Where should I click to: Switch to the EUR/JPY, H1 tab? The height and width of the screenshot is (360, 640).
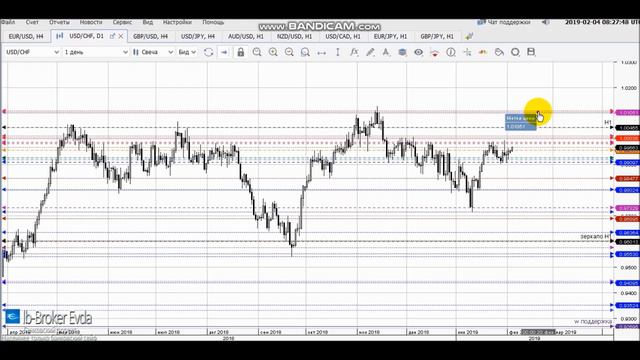390,36
